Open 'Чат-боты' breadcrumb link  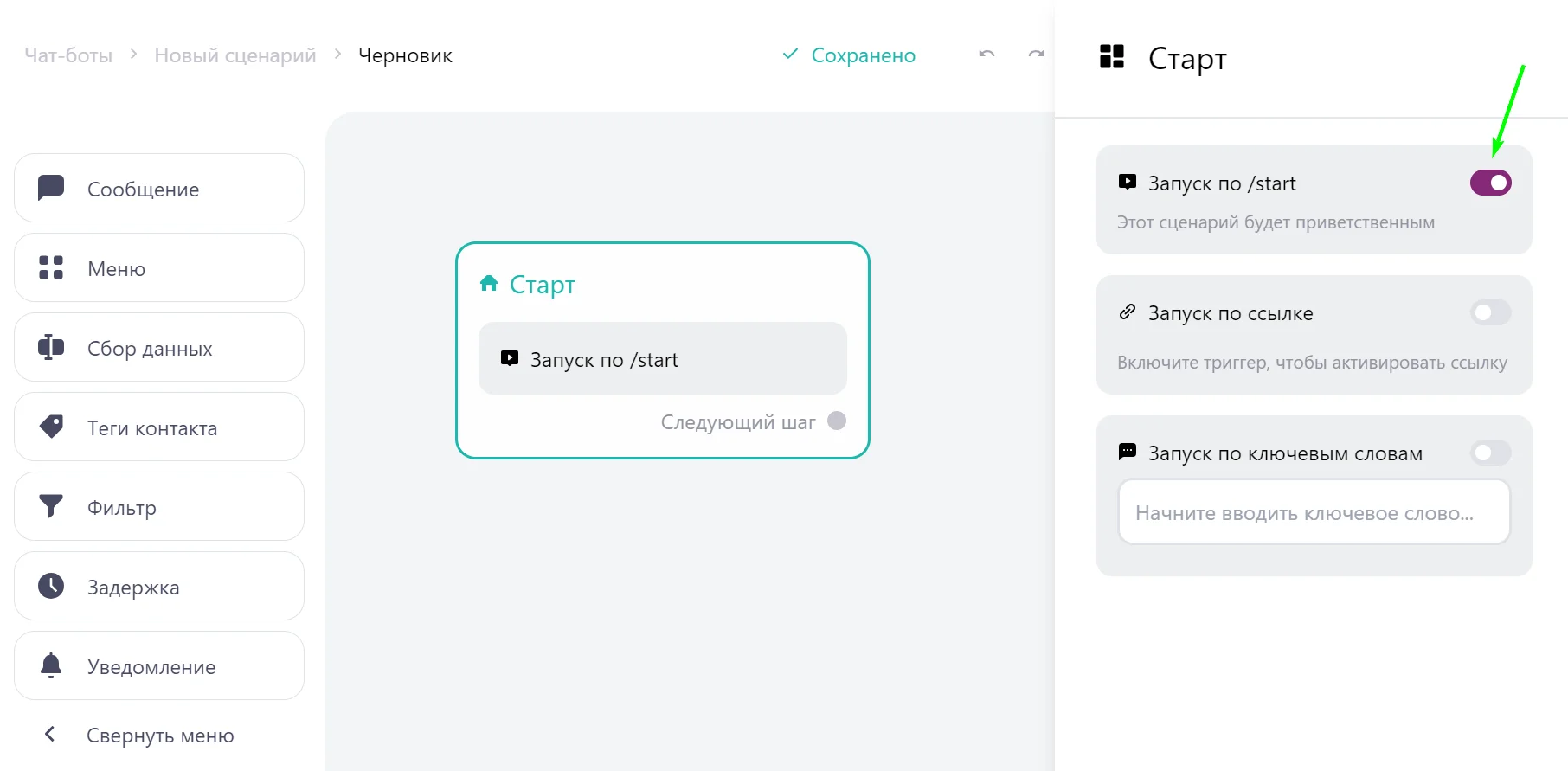[68, 55]
